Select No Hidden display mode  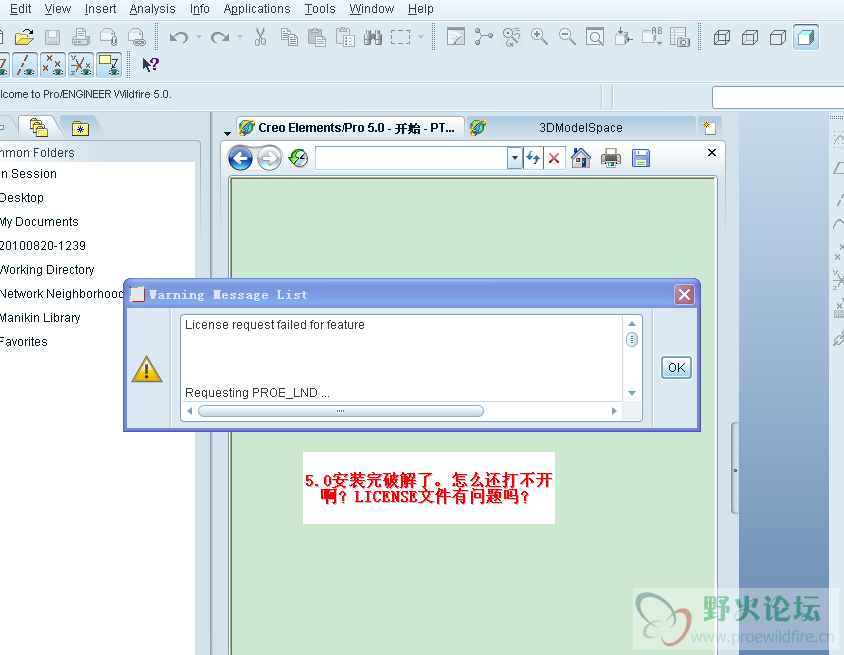[x=778, y=37]
